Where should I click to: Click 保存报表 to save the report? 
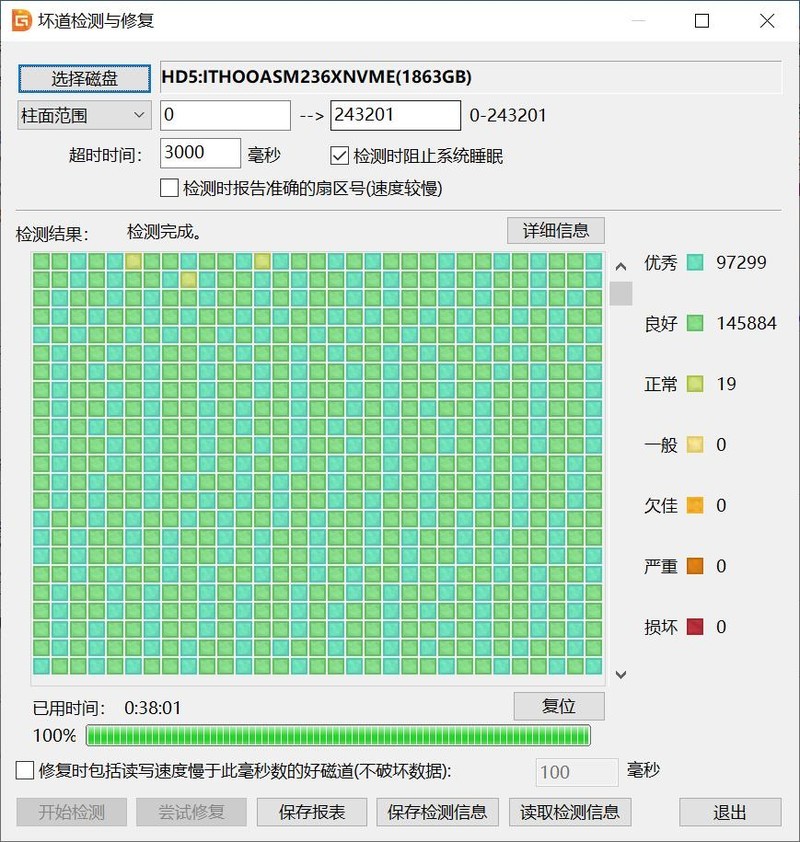coord(310,812)
